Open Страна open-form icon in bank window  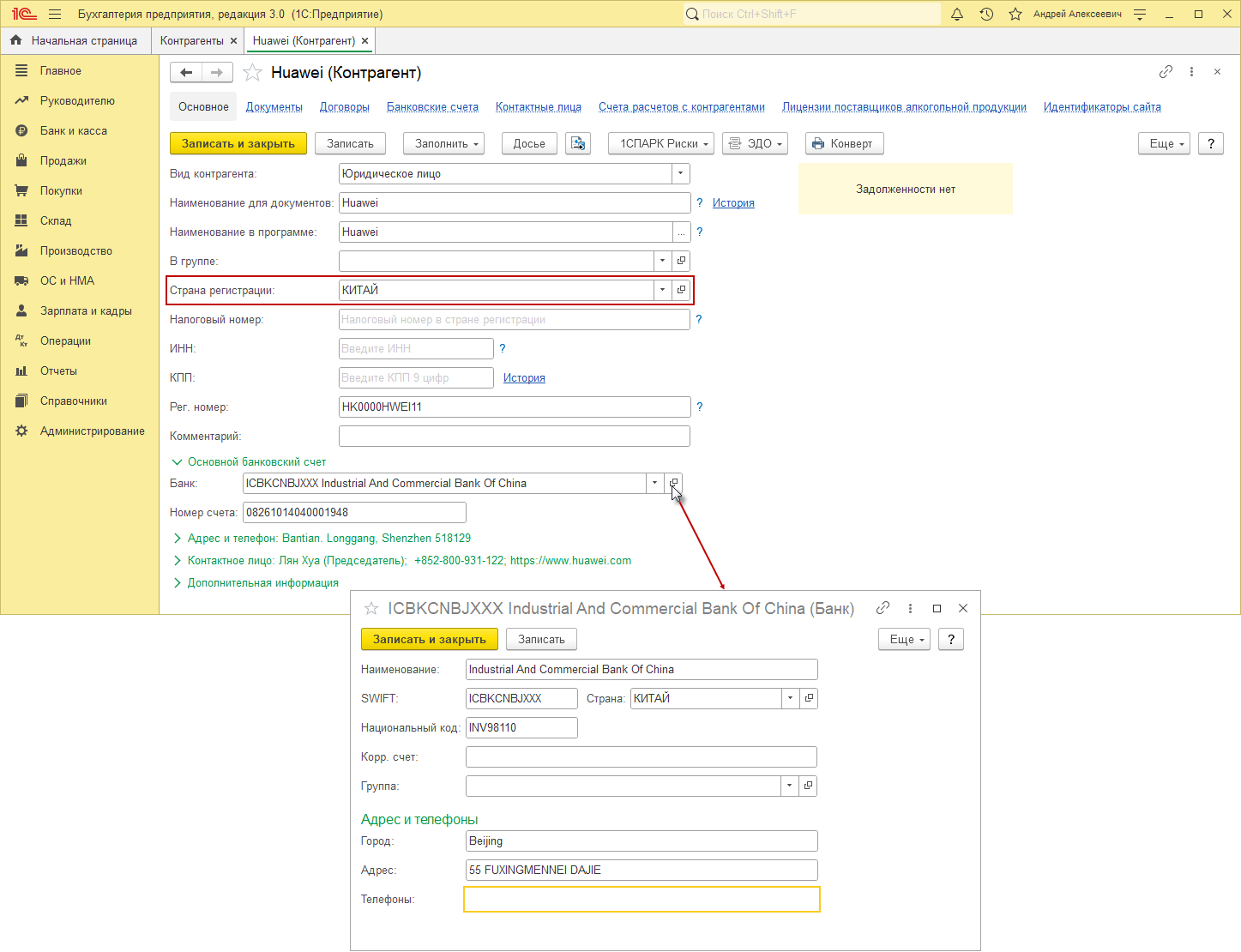[x=809, y=698]
